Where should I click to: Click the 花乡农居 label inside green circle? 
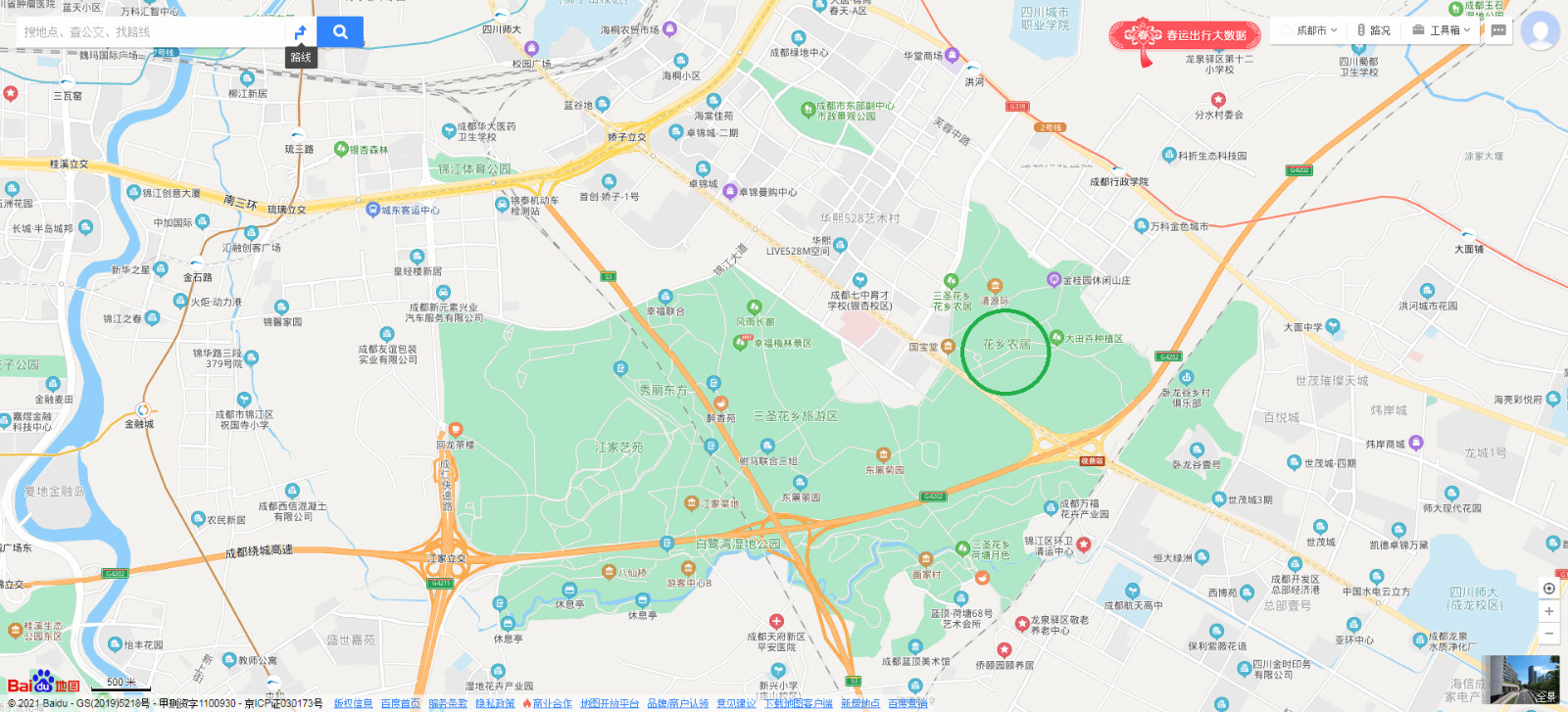pyautogui.click(x=1006, y=345)
